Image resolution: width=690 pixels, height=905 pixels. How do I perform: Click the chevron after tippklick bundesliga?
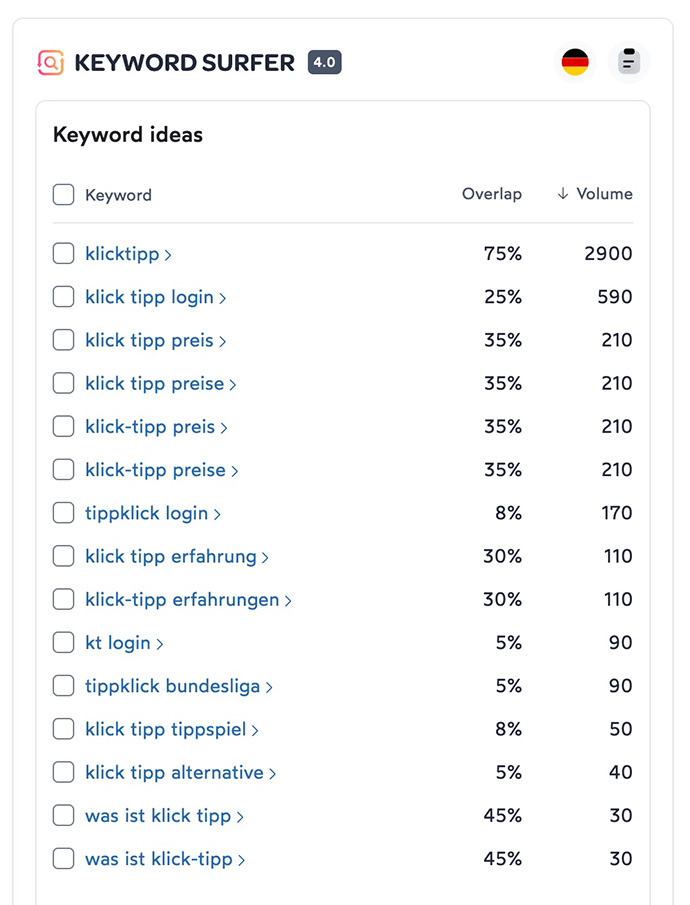point(269,687)
